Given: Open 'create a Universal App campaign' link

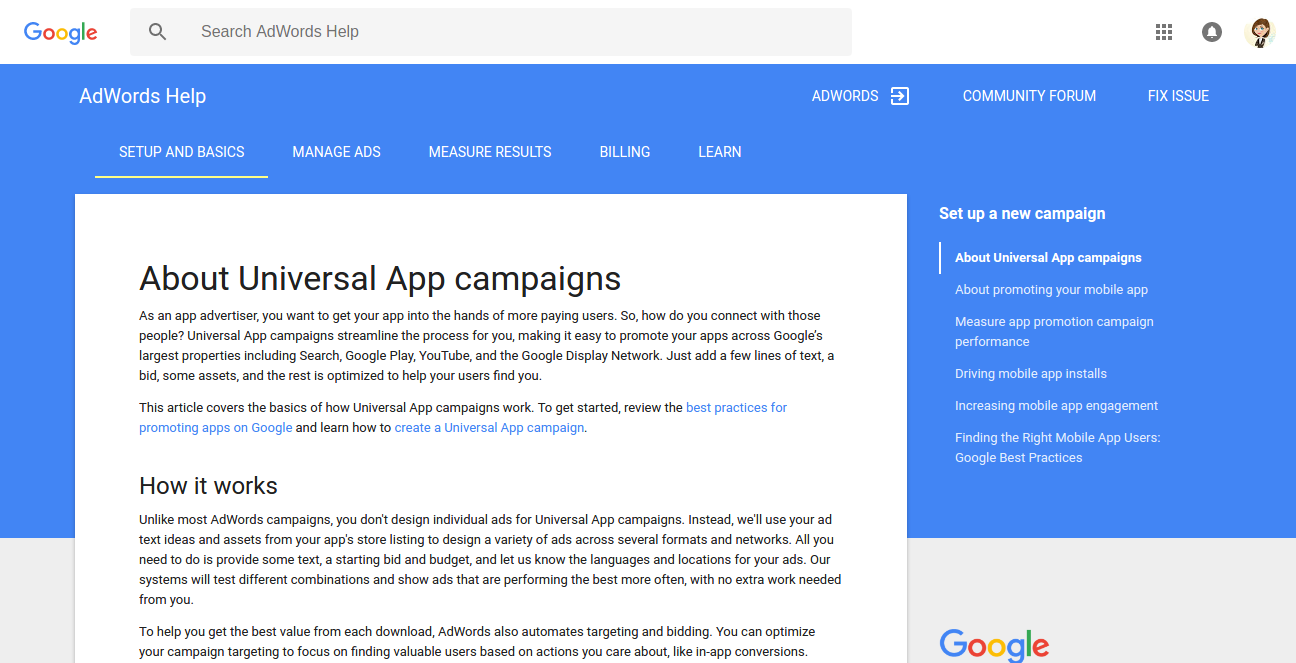Looking at the screenshot, I should tap(489, 428).
